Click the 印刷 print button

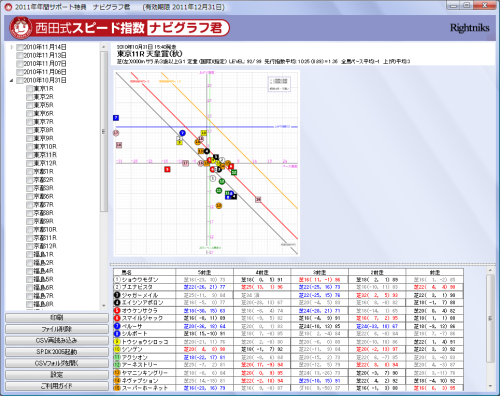[x=57, y=318]
